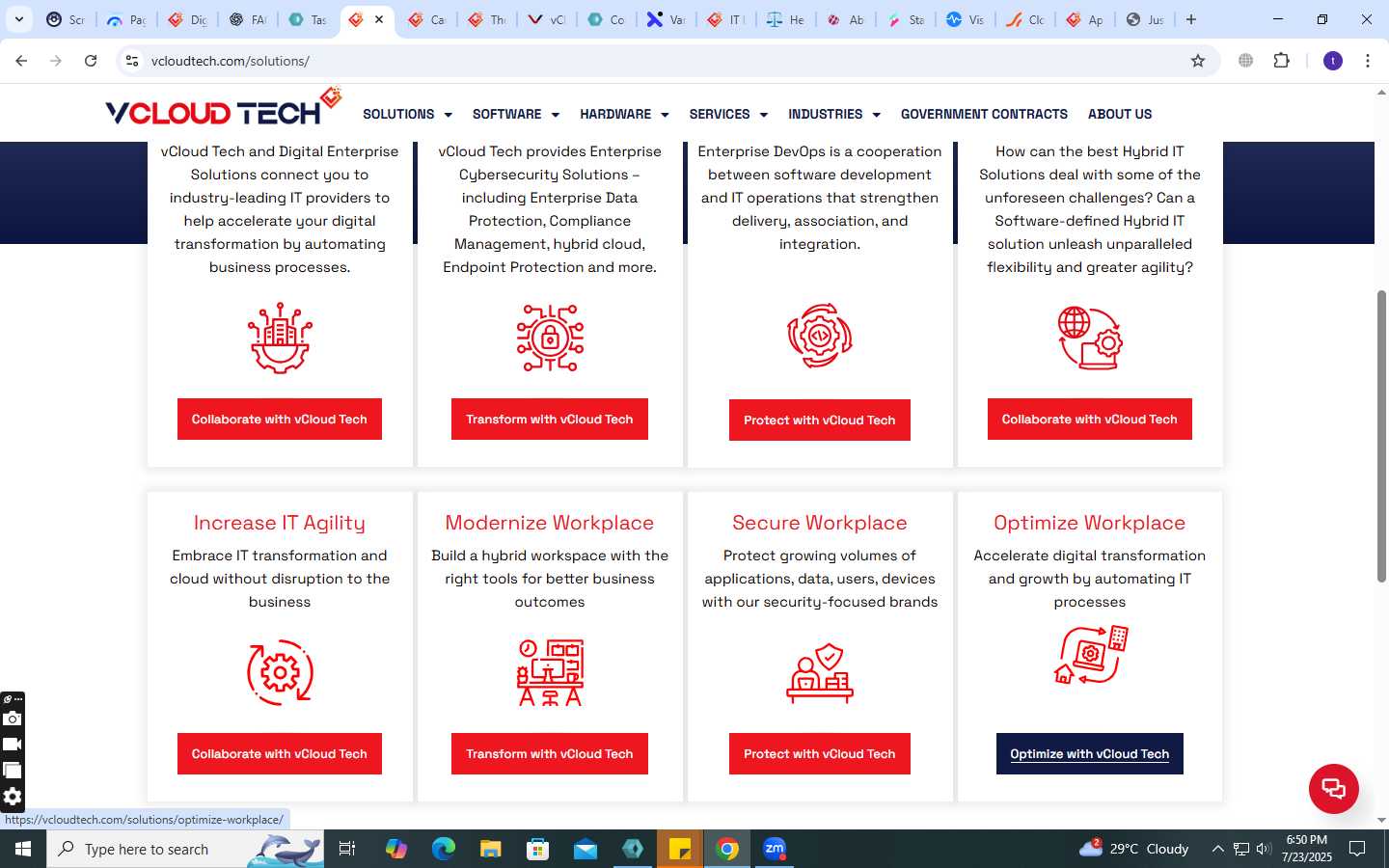Click Protect with vCloud Tech under Secure Workplace
The height and width of the screenshot is (868, 1389).
[x=820, y=754]
